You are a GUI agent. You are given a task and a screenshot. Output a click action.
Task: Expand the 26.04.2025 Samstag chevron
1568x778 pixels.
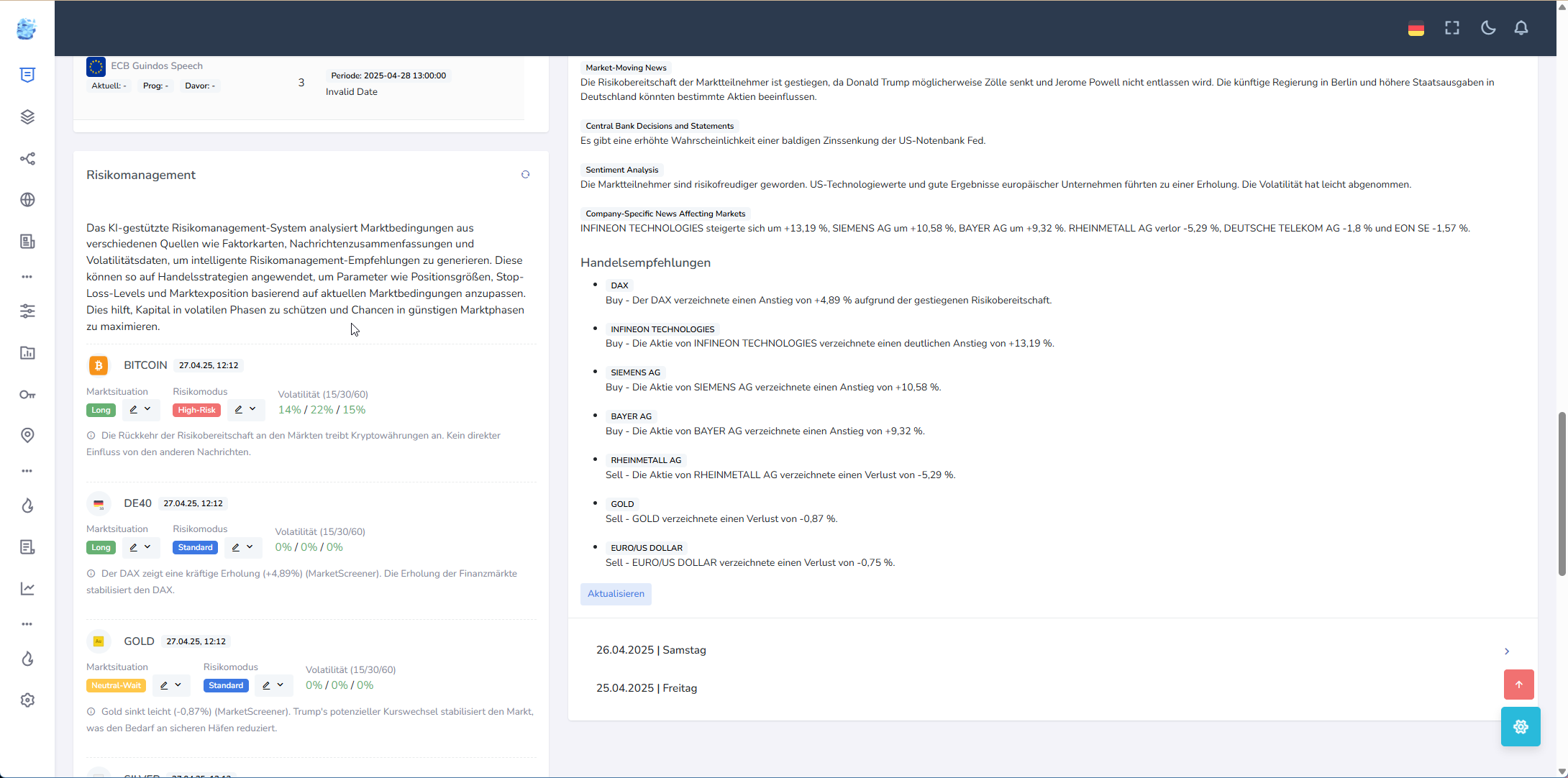tap(1507, 651)
